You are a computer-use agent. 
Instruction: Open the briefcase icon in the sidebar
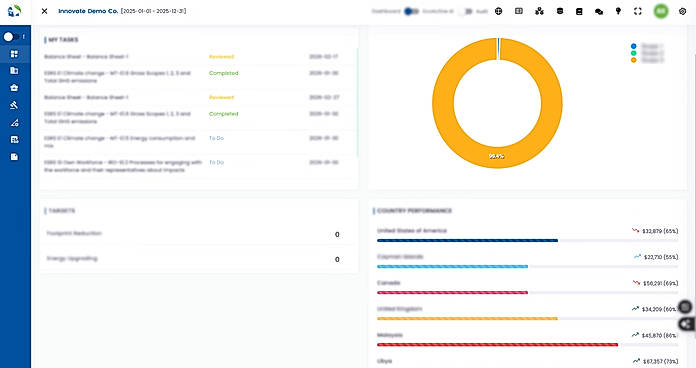coord(14,88)
